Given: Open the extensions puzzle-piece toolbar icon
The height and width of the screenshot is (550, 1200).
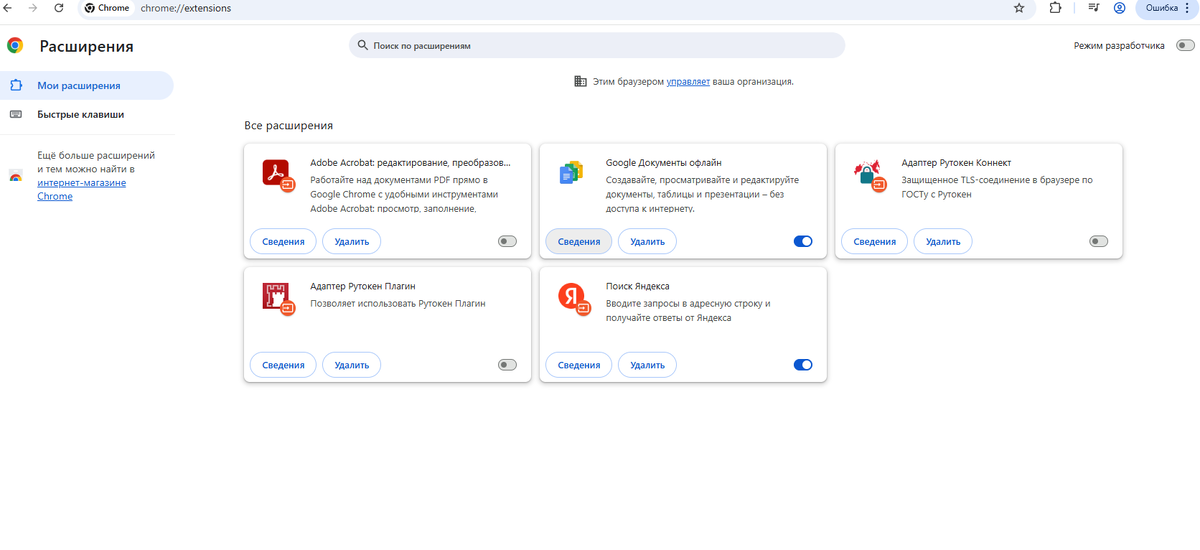Looking at the screenshot, I should pyautogui.click(x=1055, y=8).
